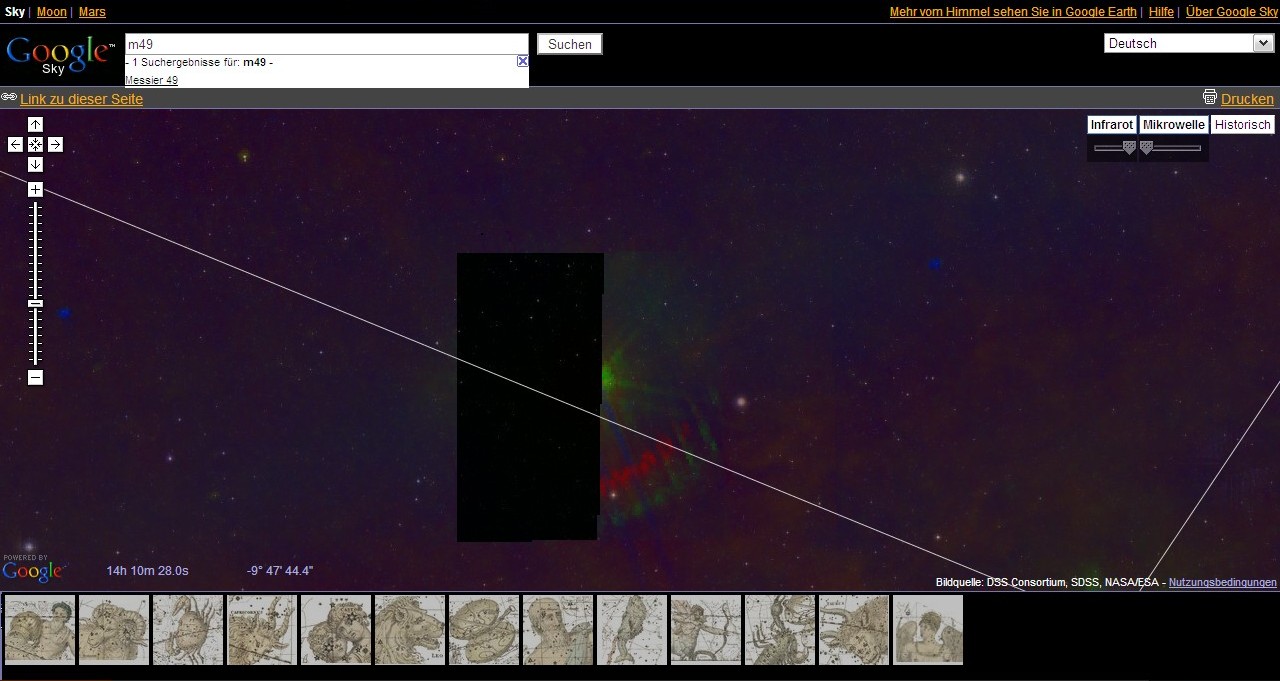Select the eighth (Ophiuchus) constellation thumbnail
Screen dimensions: 1280x681
[x=558, y=630]
